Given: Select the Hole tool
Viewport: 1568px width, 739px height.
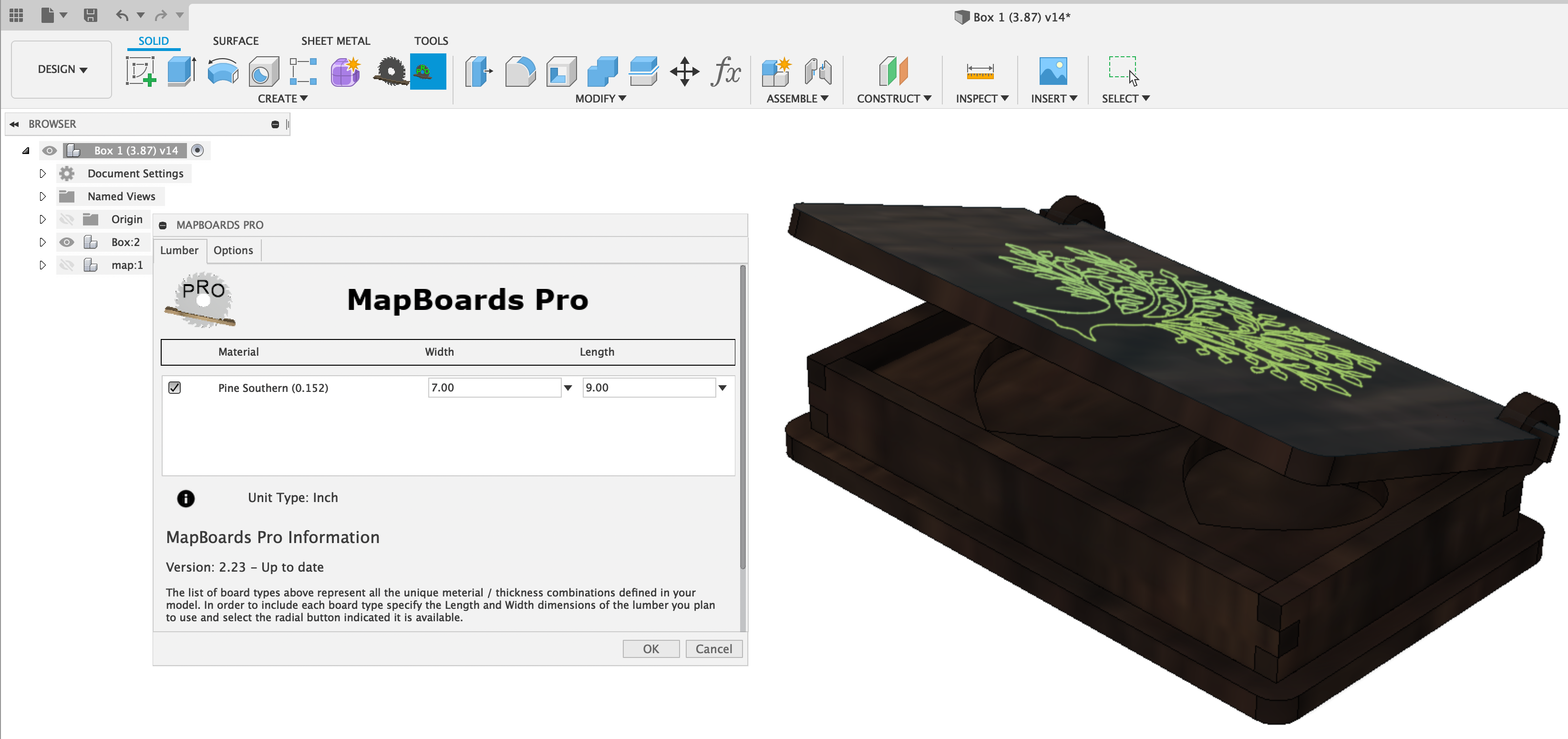Looking at the screenshot, I should [x=264, y=72].
